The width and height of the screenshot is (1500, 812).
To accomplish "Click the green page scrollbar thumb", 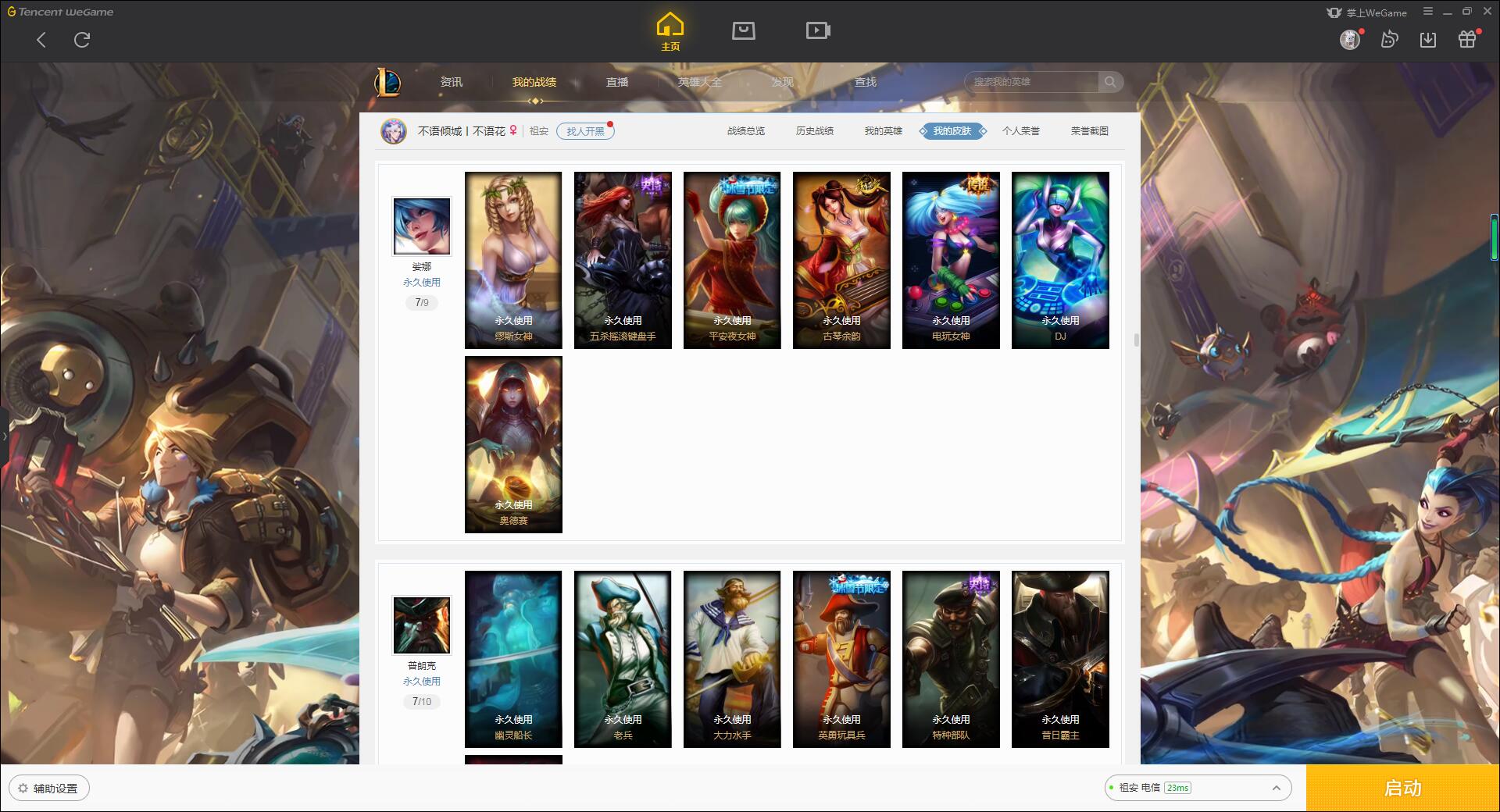I will point(1495,237).
